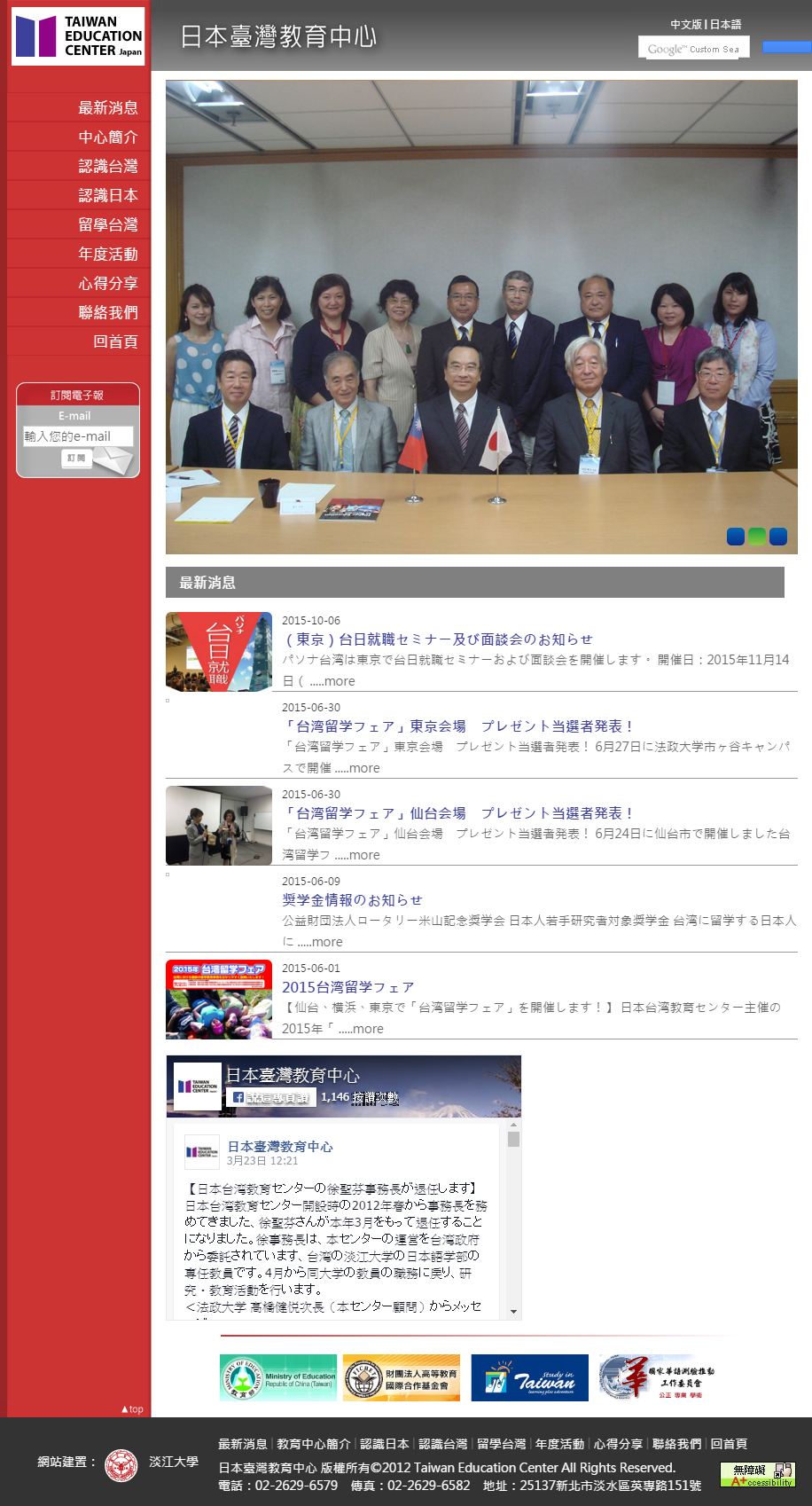Open 心得分享 in sidebar menu
This screenshot has width=812, height=1506.
pyautogui.click(x=107, y=283)
